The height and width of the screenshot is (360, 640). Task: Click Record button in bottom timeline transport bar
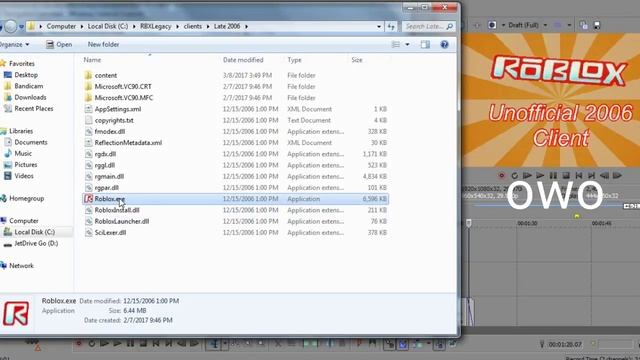point(79,344)
